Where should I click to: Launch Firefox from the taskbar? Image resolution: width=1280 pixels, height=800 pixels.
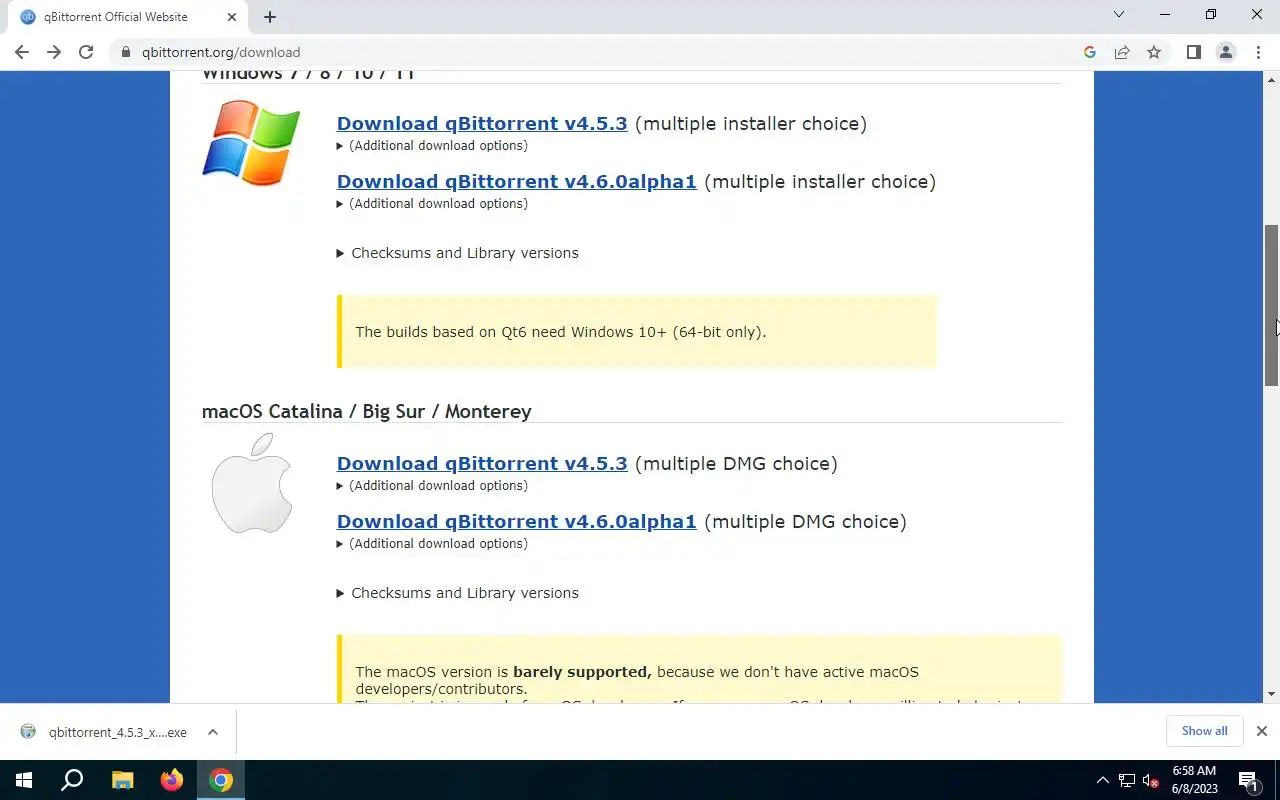pos(172,780)
